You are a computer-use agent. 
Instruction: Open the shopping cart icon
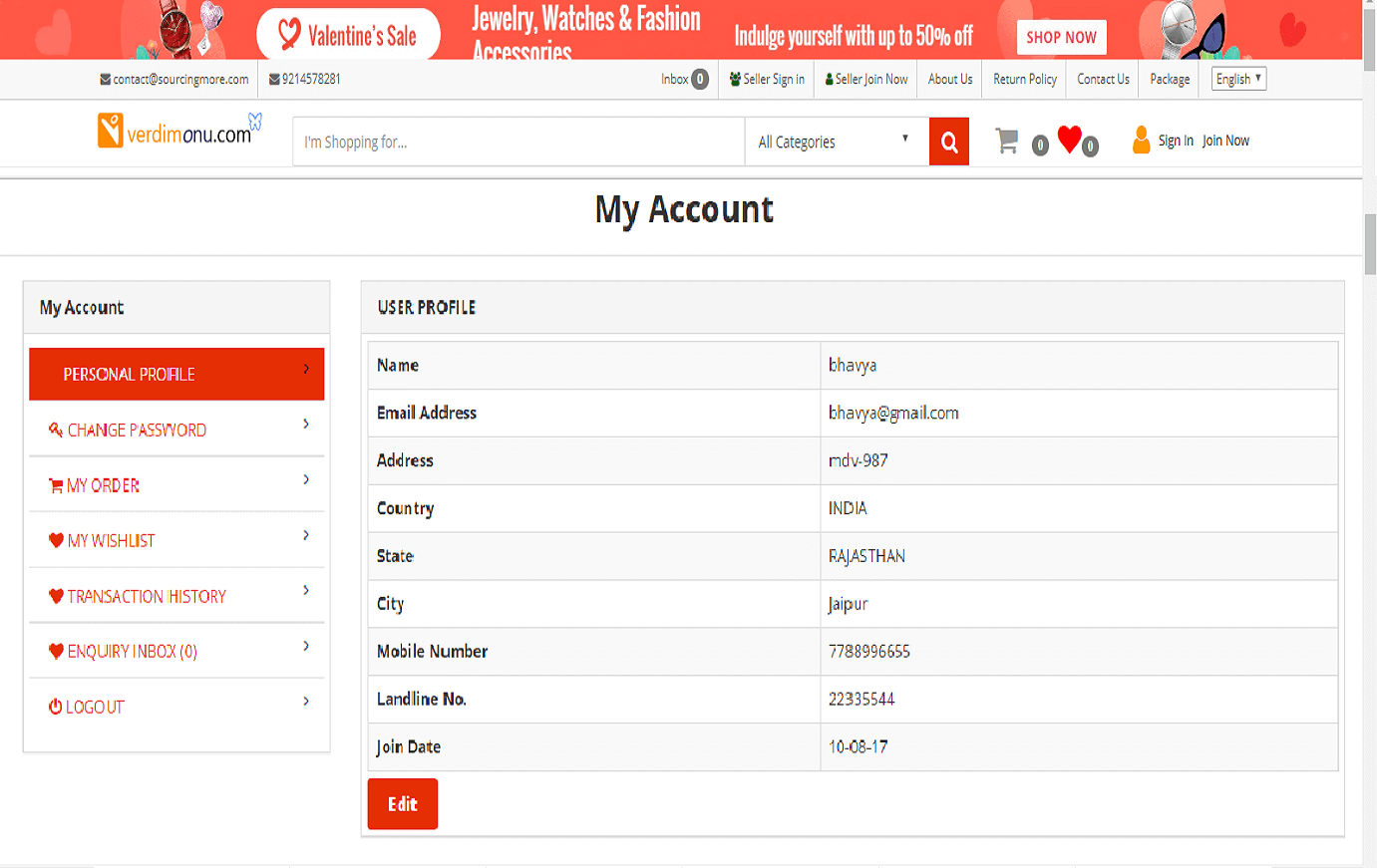(x=1007, y=142)
